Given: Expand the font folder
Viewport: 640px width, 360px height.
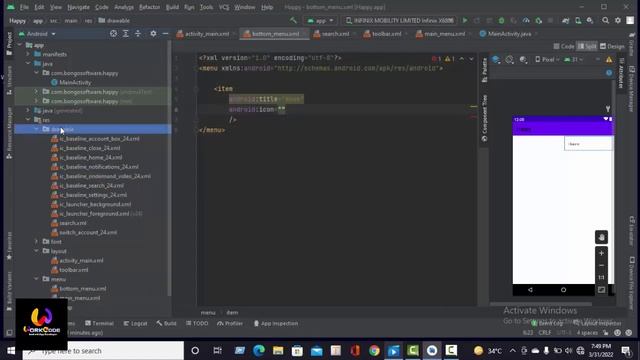Looking at the screenshot, I should click(x=36, y=242).
